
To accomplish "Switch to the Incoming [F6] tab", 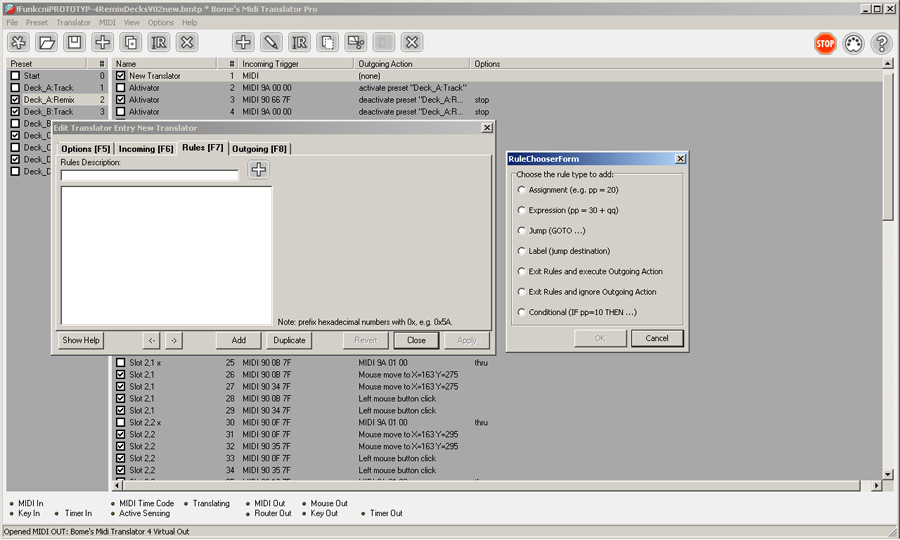I will pos(146,149).
